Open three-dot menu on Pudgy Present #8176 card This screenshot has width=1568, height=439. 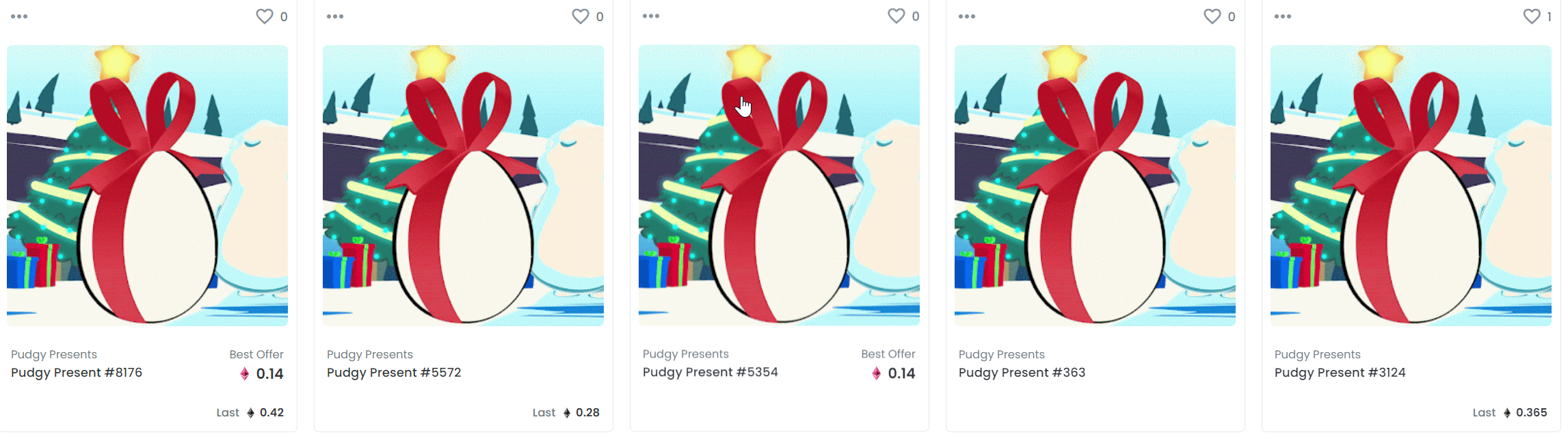[x=19, y=16]
